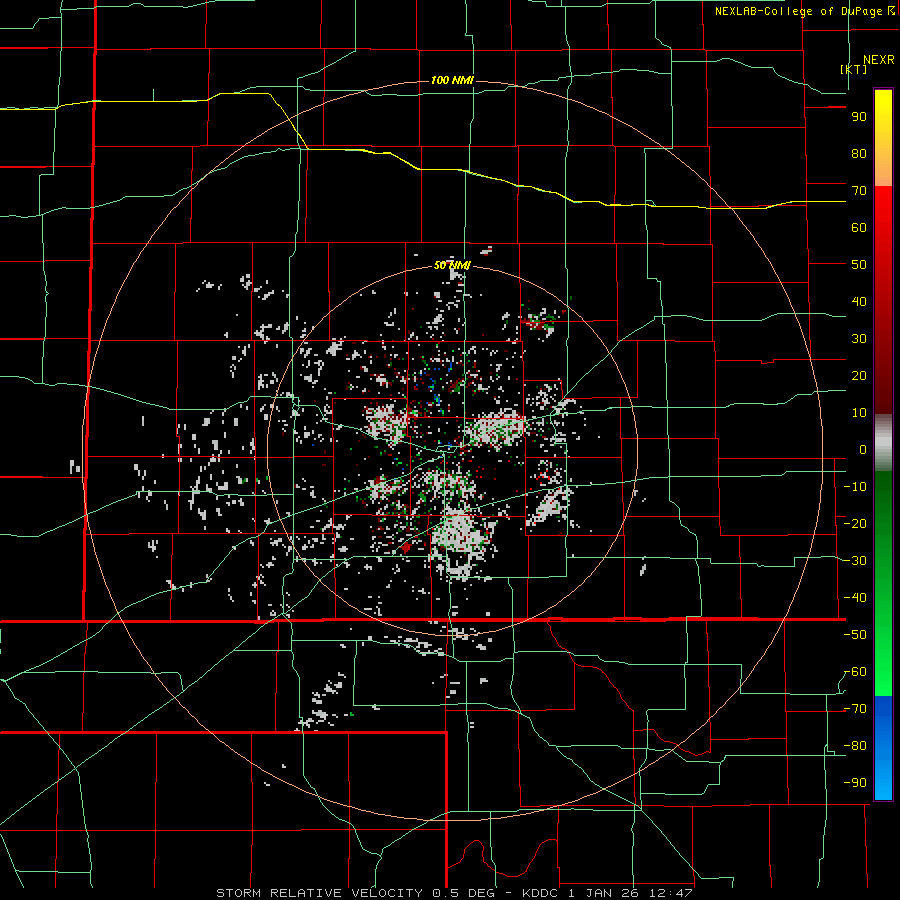The image size is (900, 900).
Task: Click the positive 10 scale value
Action: click(x=859, y=413)
